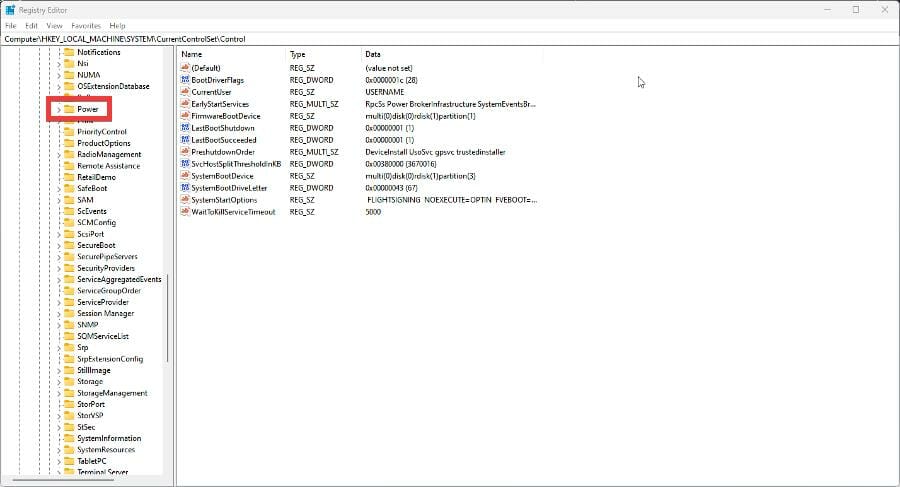Open the Help menu
900x487 pixels.
pos(118,26)
